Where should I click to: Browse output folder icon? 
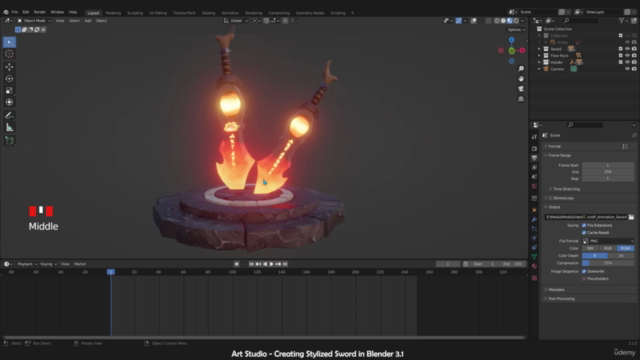click(x=631, y=217)
